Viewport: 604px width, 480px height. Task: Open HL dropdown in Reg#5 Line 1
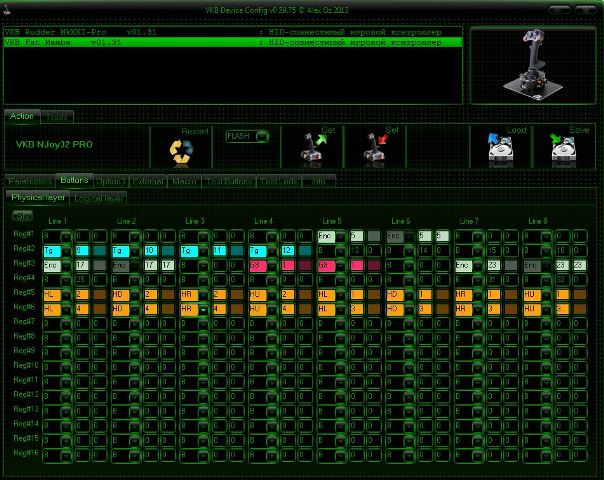coord(66,295)
